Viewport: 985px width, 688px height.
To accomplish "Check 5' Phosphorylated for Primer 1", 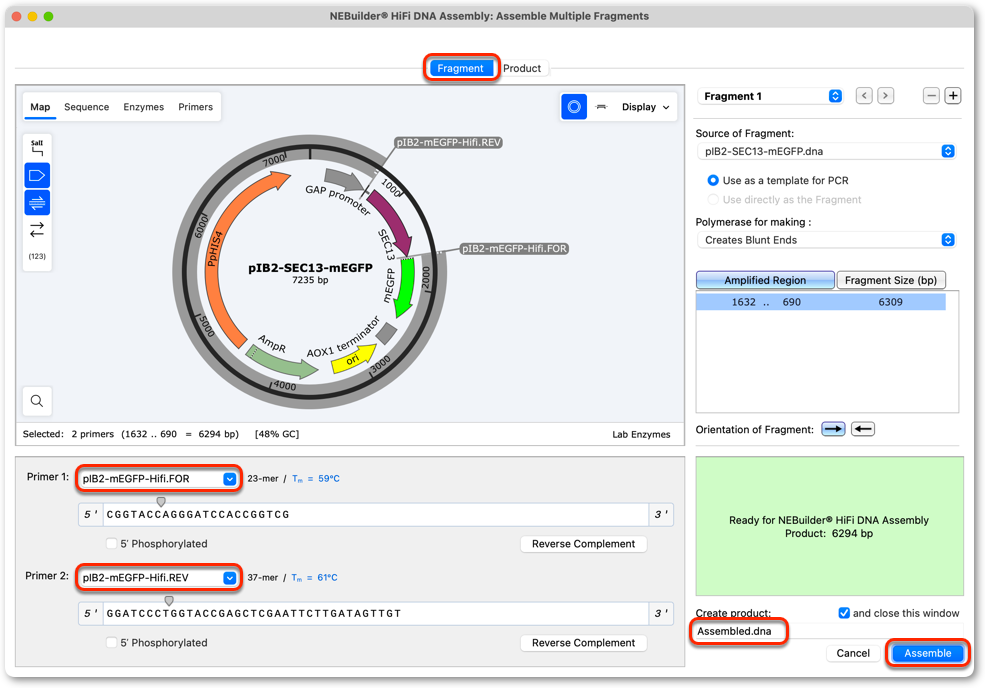I will (x=112, y=543).
